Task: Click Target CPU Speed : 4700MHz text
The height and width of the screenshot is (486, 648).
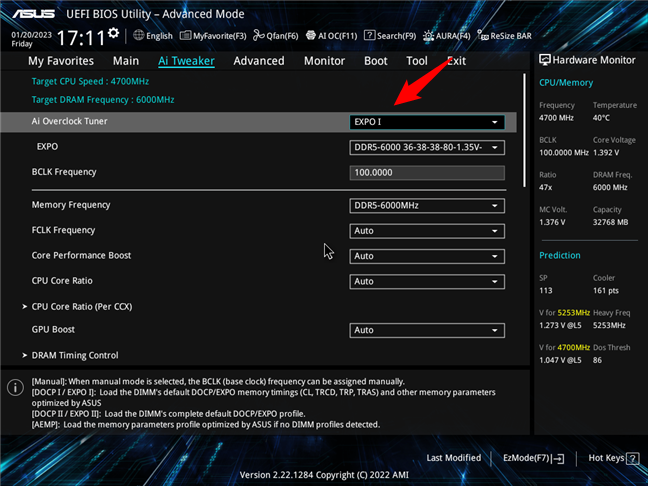Action: click(x=90, y=81)
